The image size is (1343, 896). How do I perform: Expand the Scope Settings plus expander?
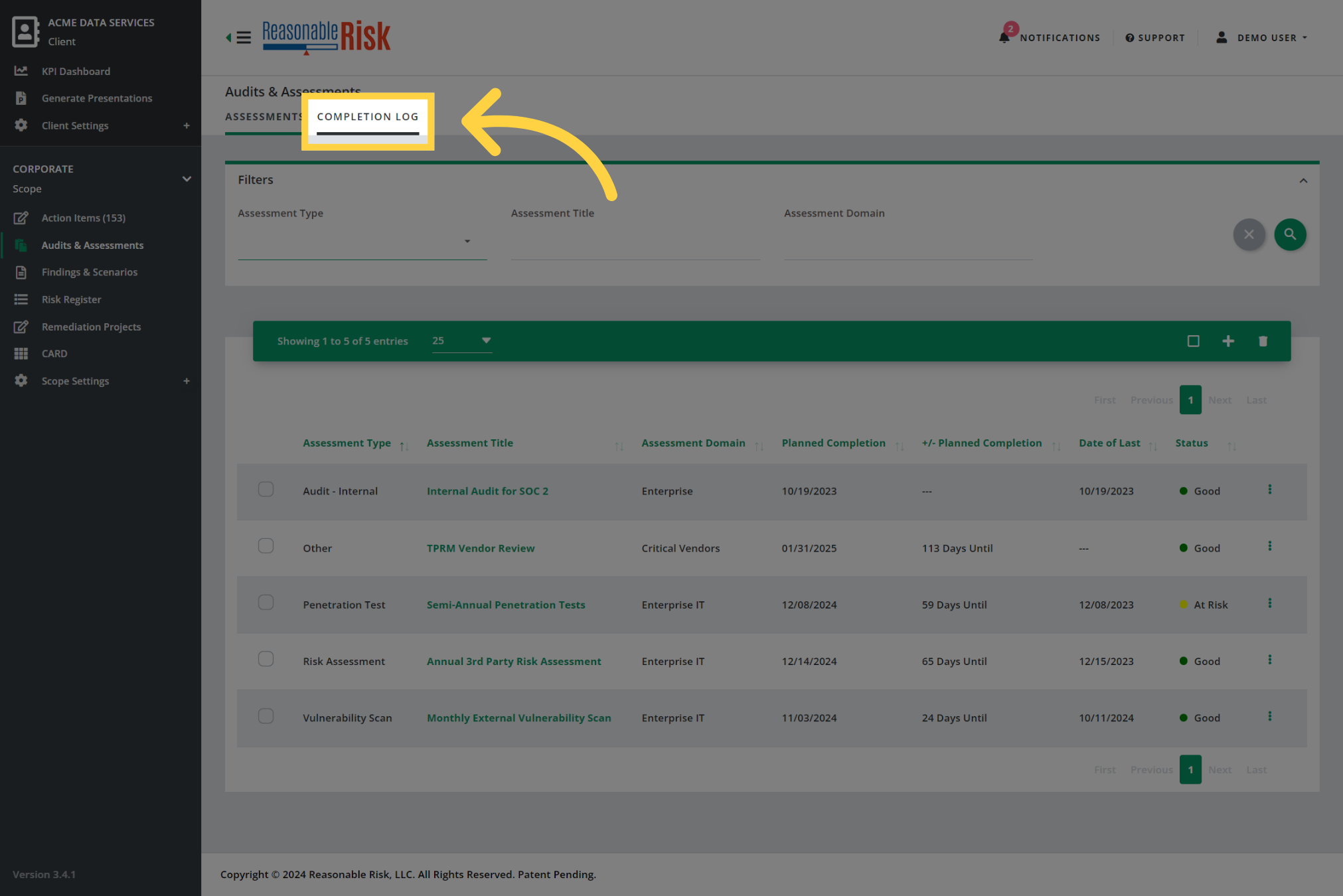click(x=187, y=381)
